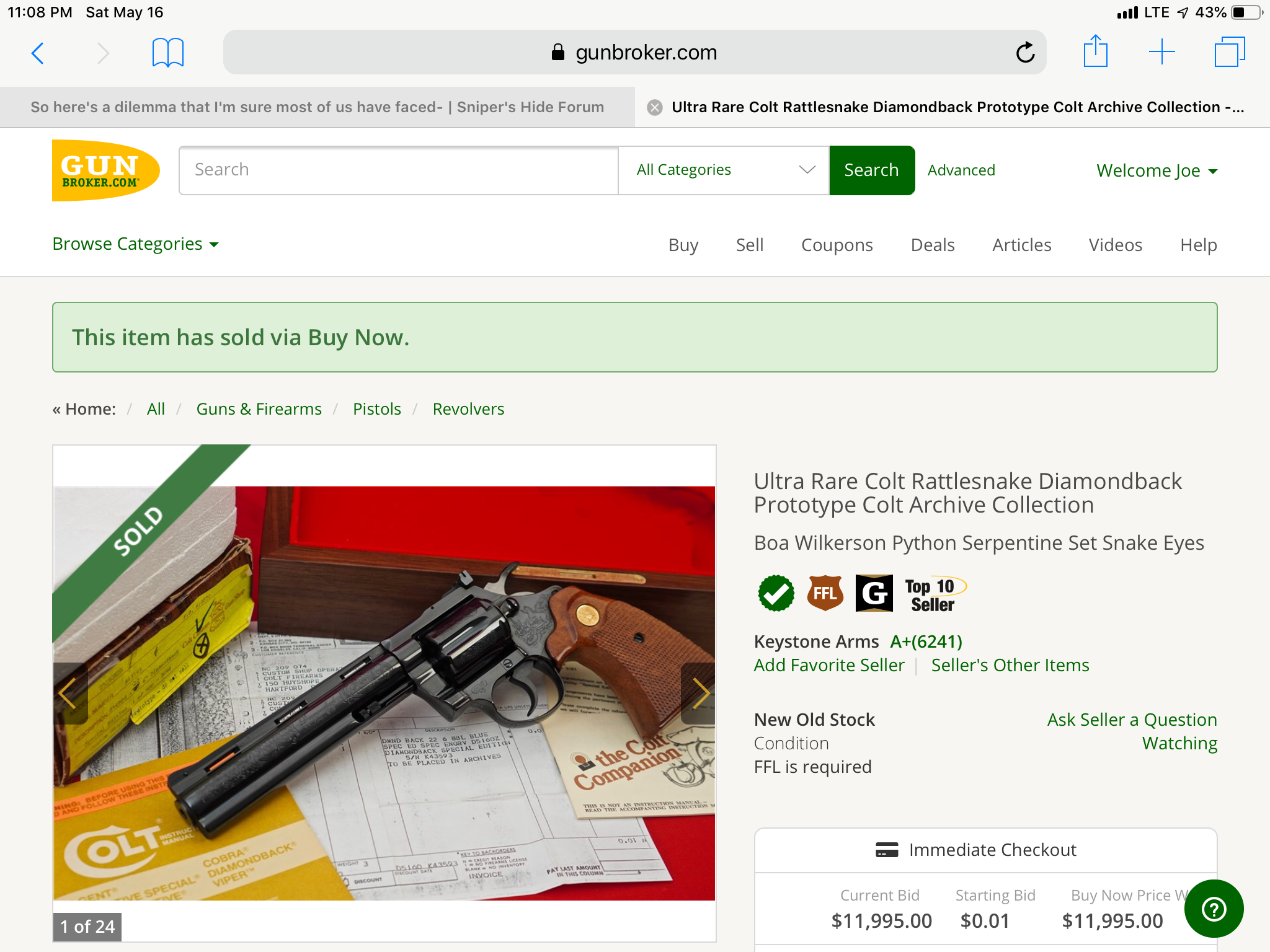Open the Help menu item
This screenshot has width=1270, height=952.
pos(1199,245)
